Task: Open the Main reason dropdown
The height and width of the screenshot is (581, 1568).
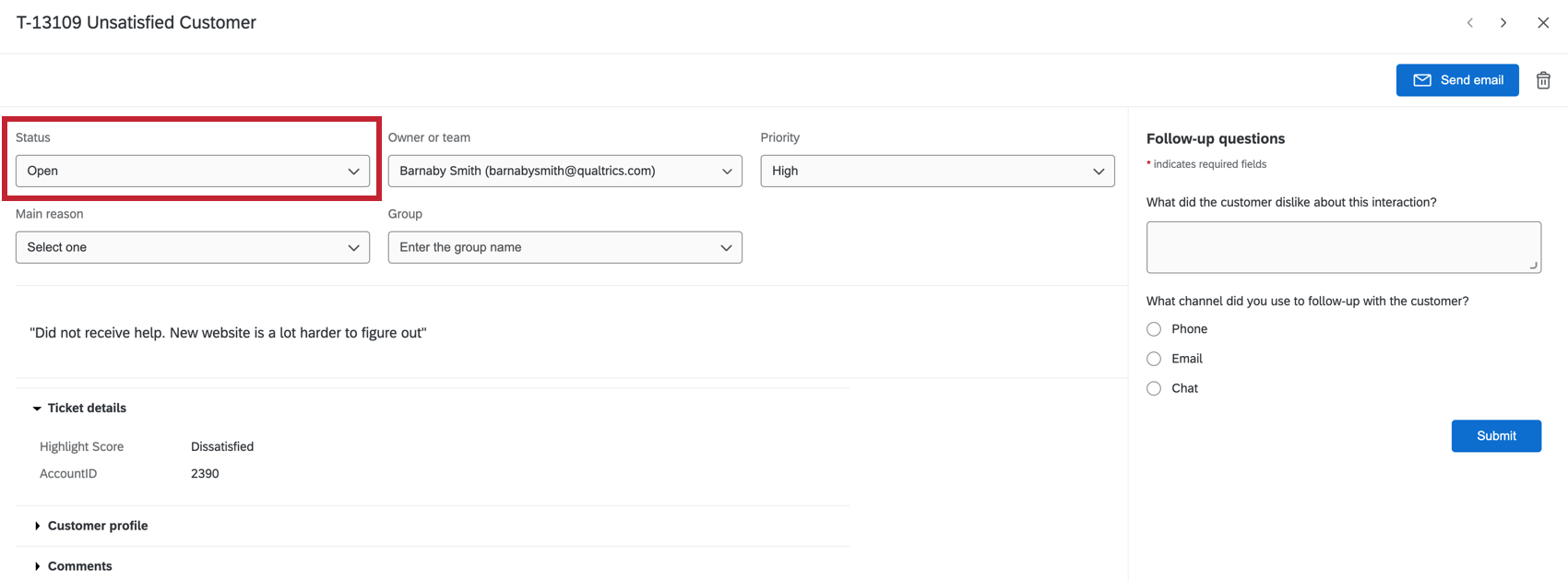Action: [x=193, y=247]
